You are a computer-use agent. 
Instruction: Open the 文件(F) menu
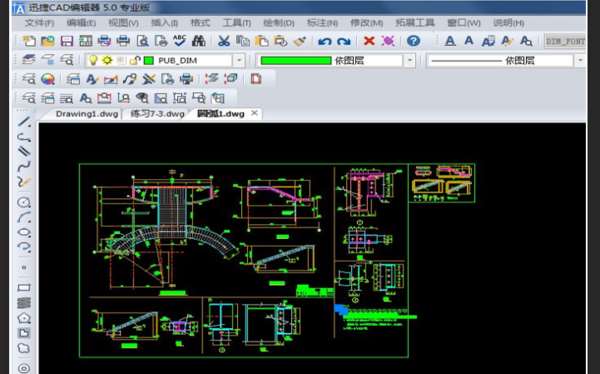[39, 23]
